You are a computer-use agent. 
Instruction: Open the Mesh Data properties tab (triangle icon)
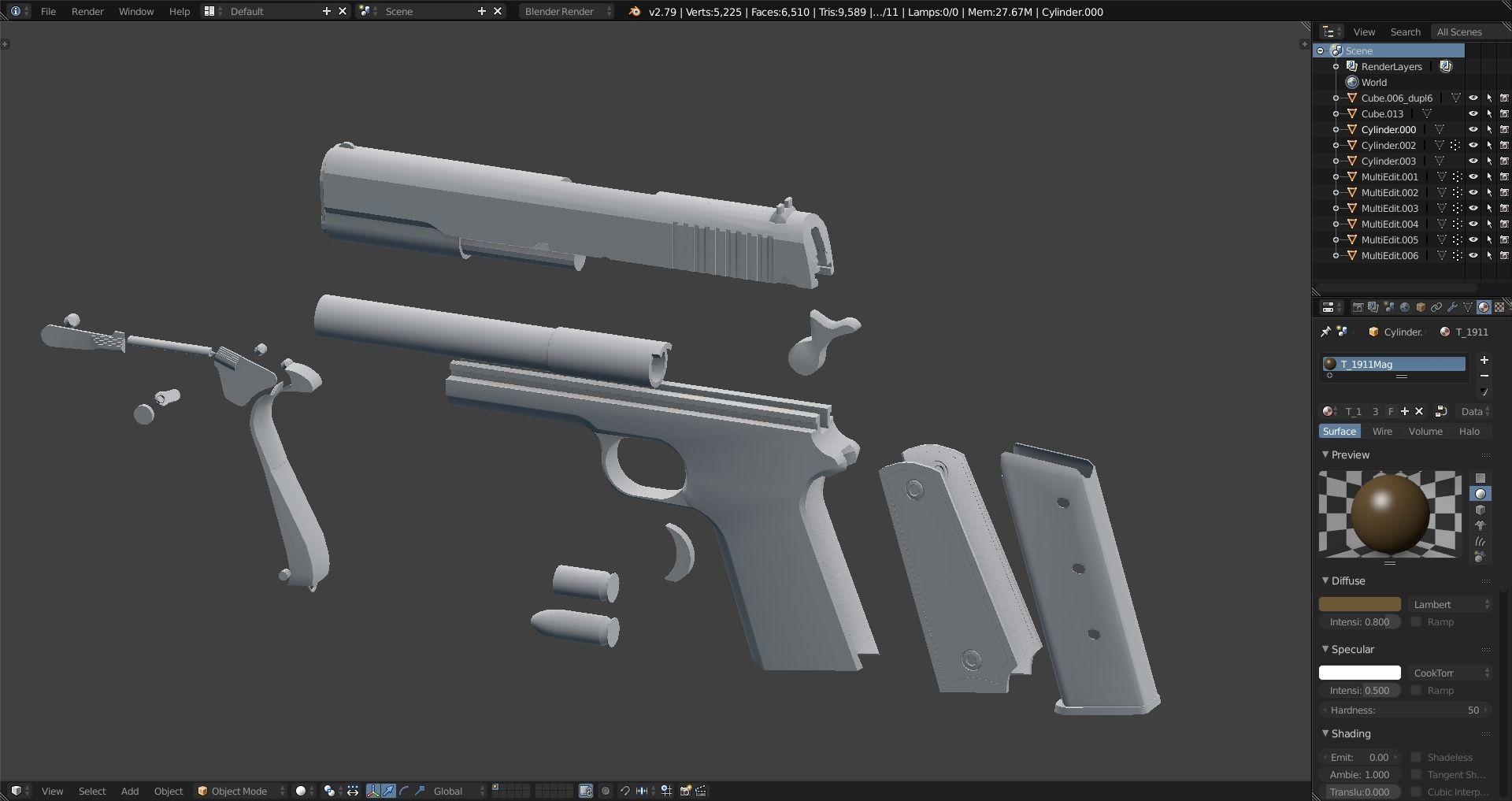coord(1468,307)
